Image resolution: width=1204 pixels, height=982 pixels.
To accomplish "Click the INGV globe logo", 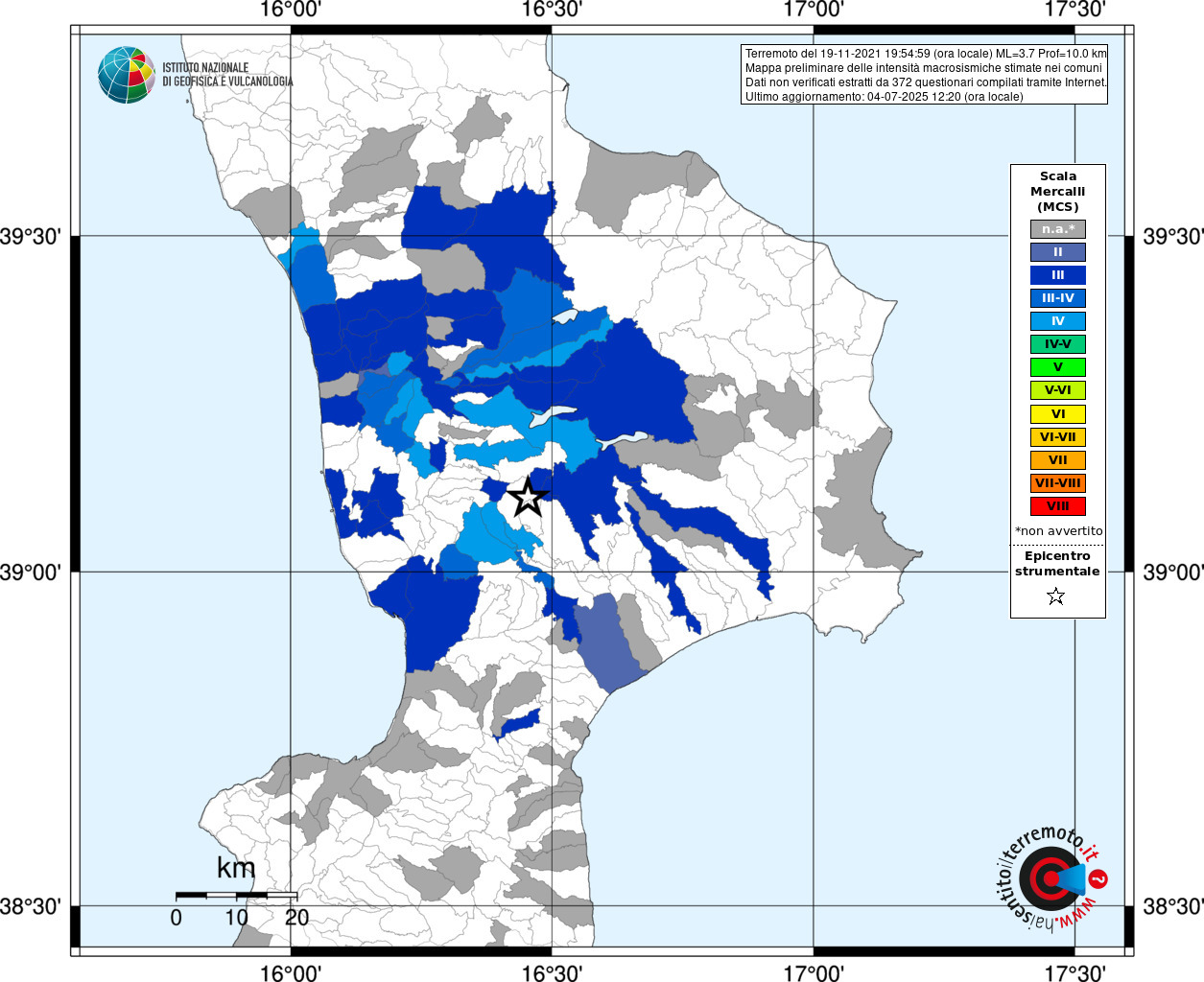I will tap(127, 75).
